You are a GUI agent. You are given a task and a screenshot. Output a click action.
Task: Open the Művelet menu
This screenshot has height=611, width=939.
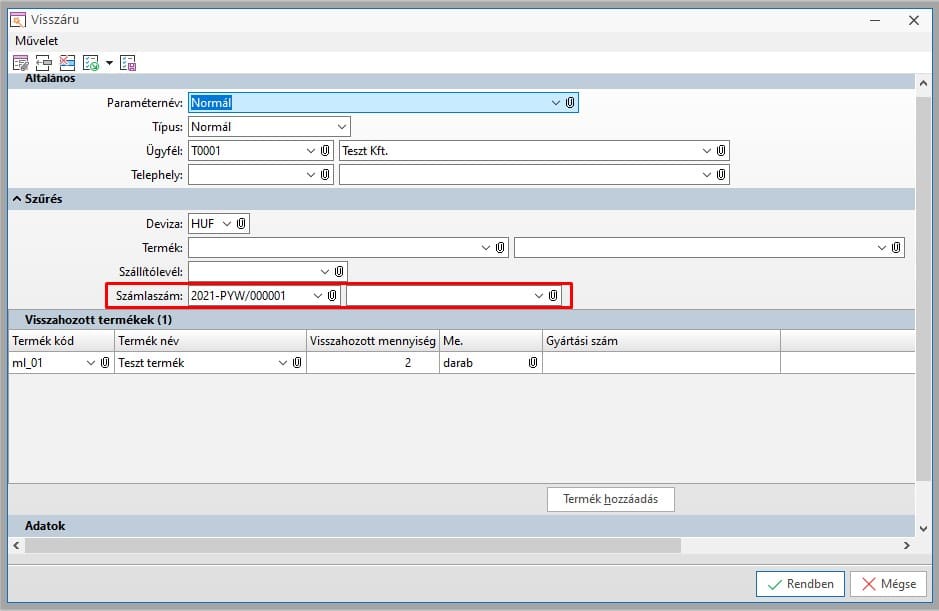(36, 41)
